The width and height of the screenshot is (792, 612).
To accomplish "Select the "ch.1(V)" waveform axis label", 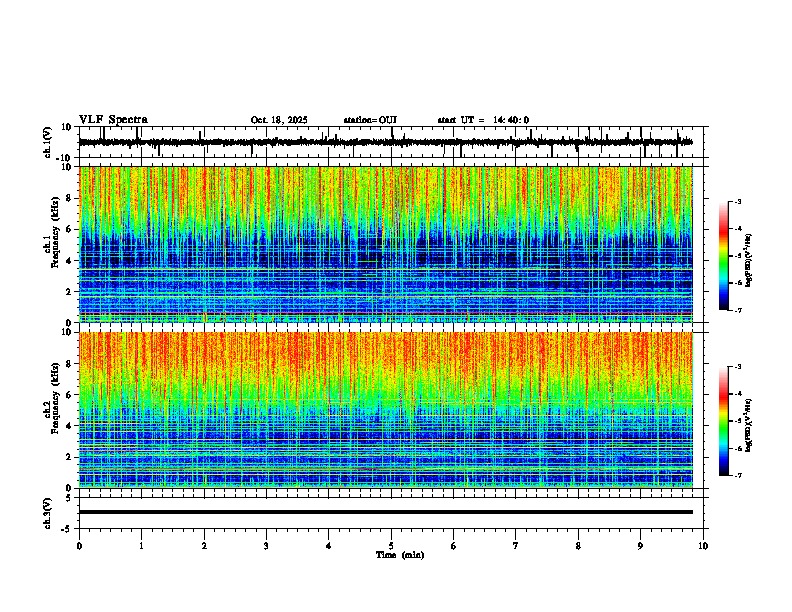I will [49, 142].
